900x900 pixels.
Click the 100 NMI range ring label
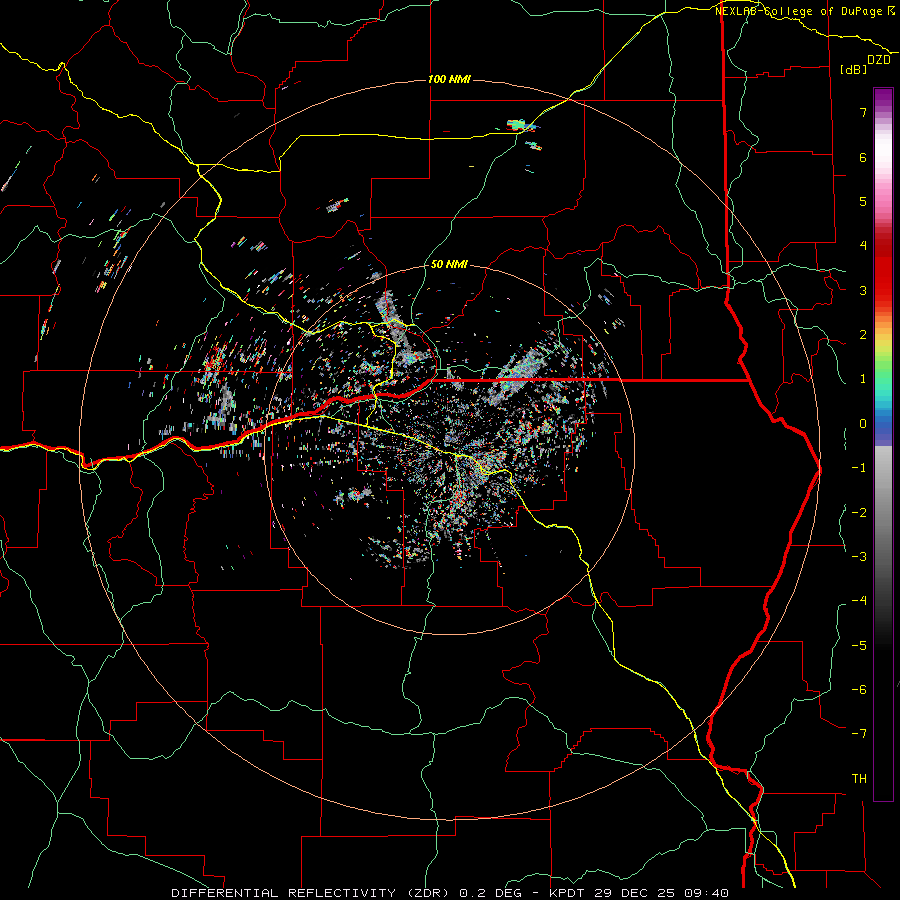point(449,79)
